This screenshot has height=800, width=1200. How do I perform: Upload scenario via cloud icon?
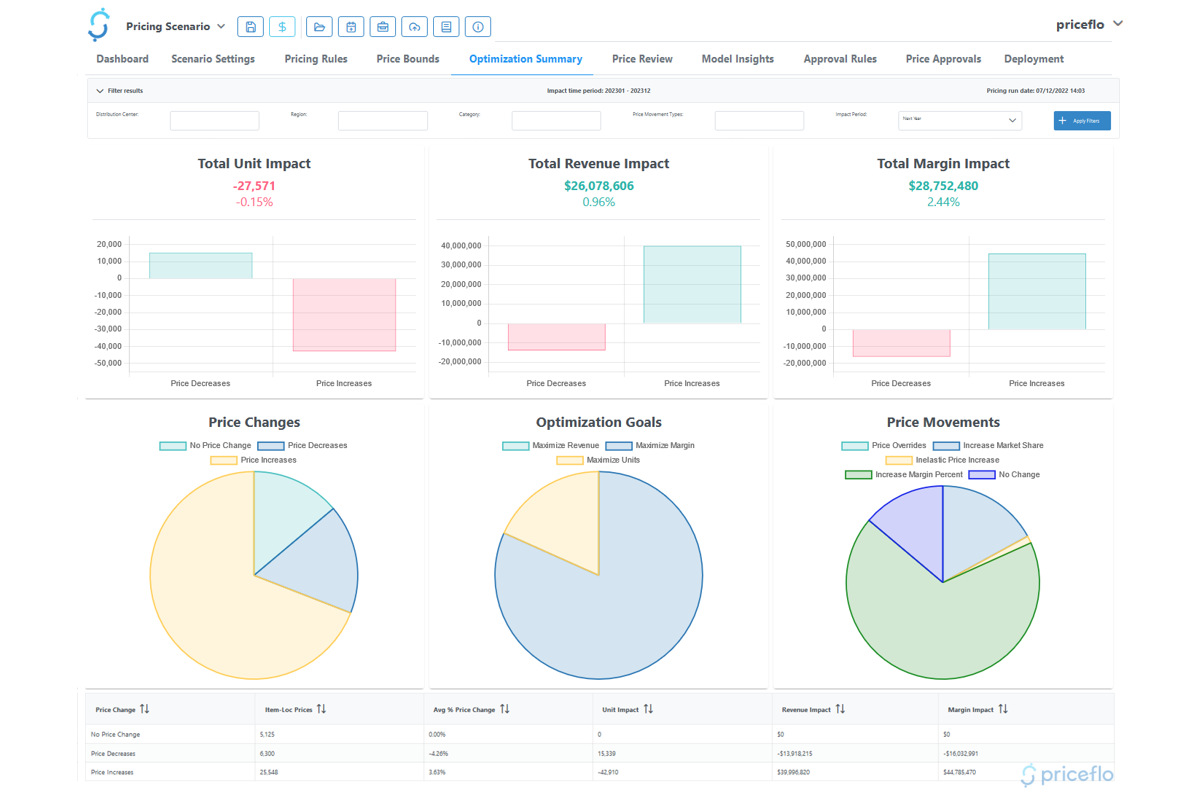point(414,26)
